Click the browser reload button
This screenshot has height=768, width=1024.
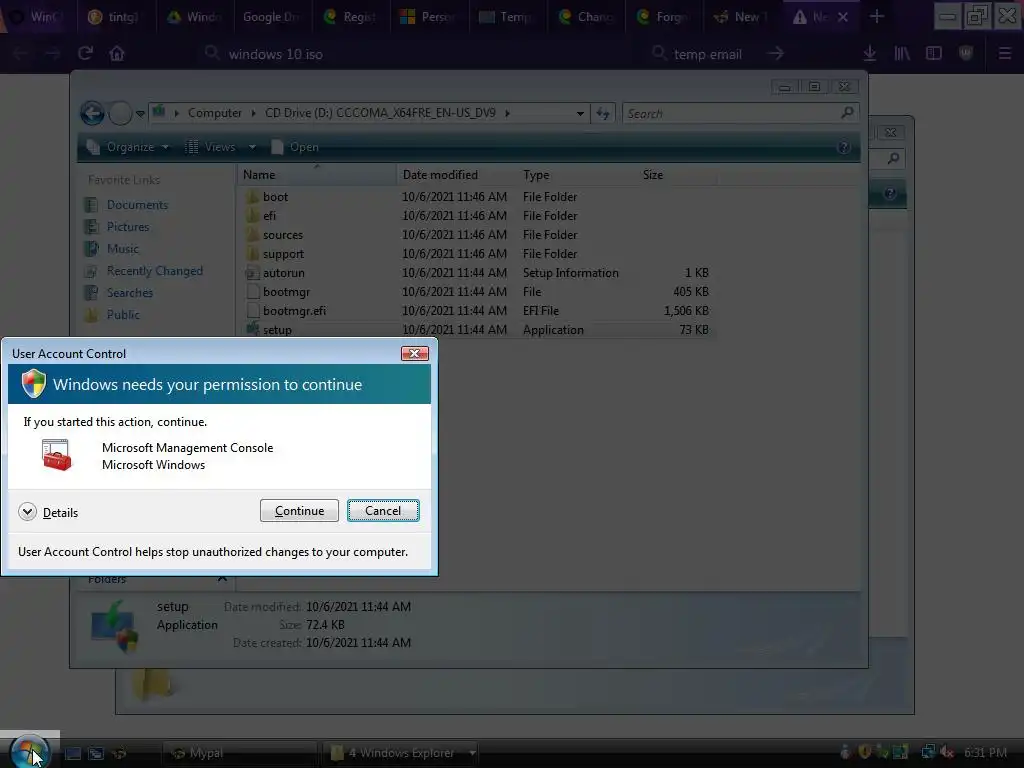coord(86,54)
